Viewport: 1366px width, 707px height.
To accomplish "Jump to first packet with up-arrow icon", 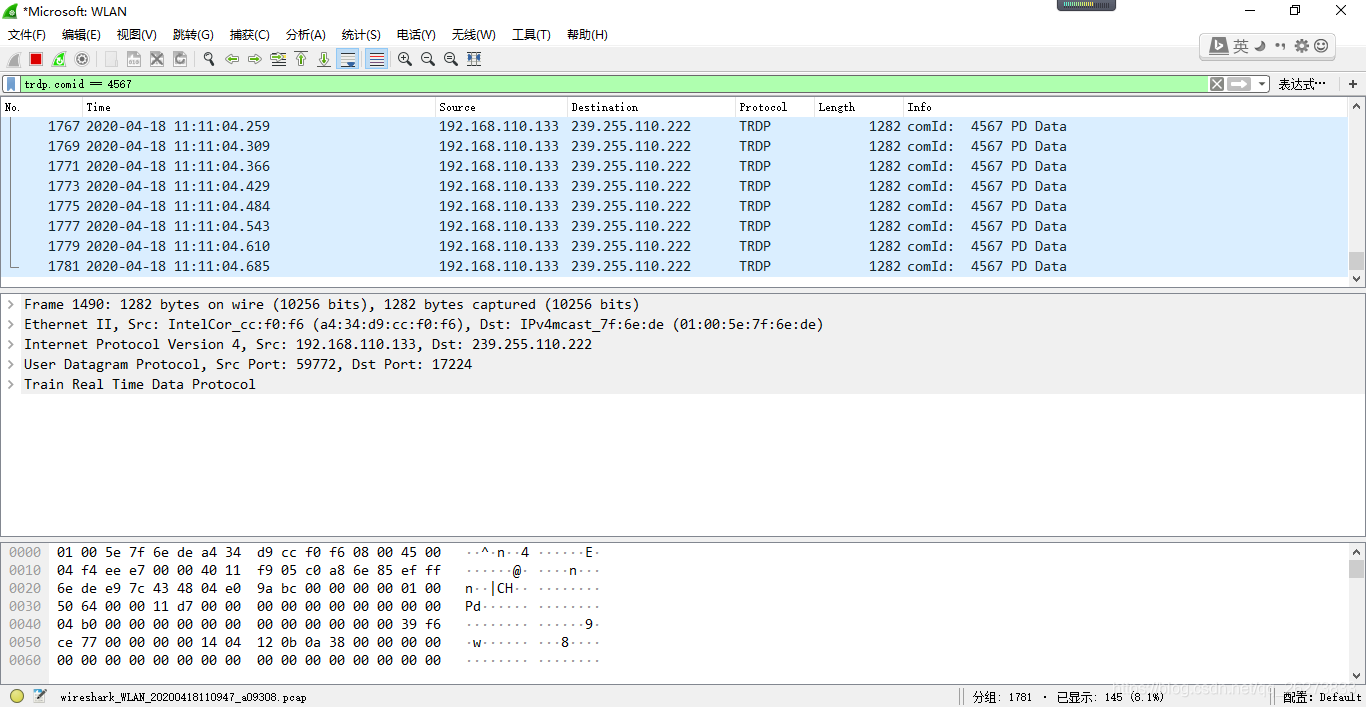I will (301, 58).
